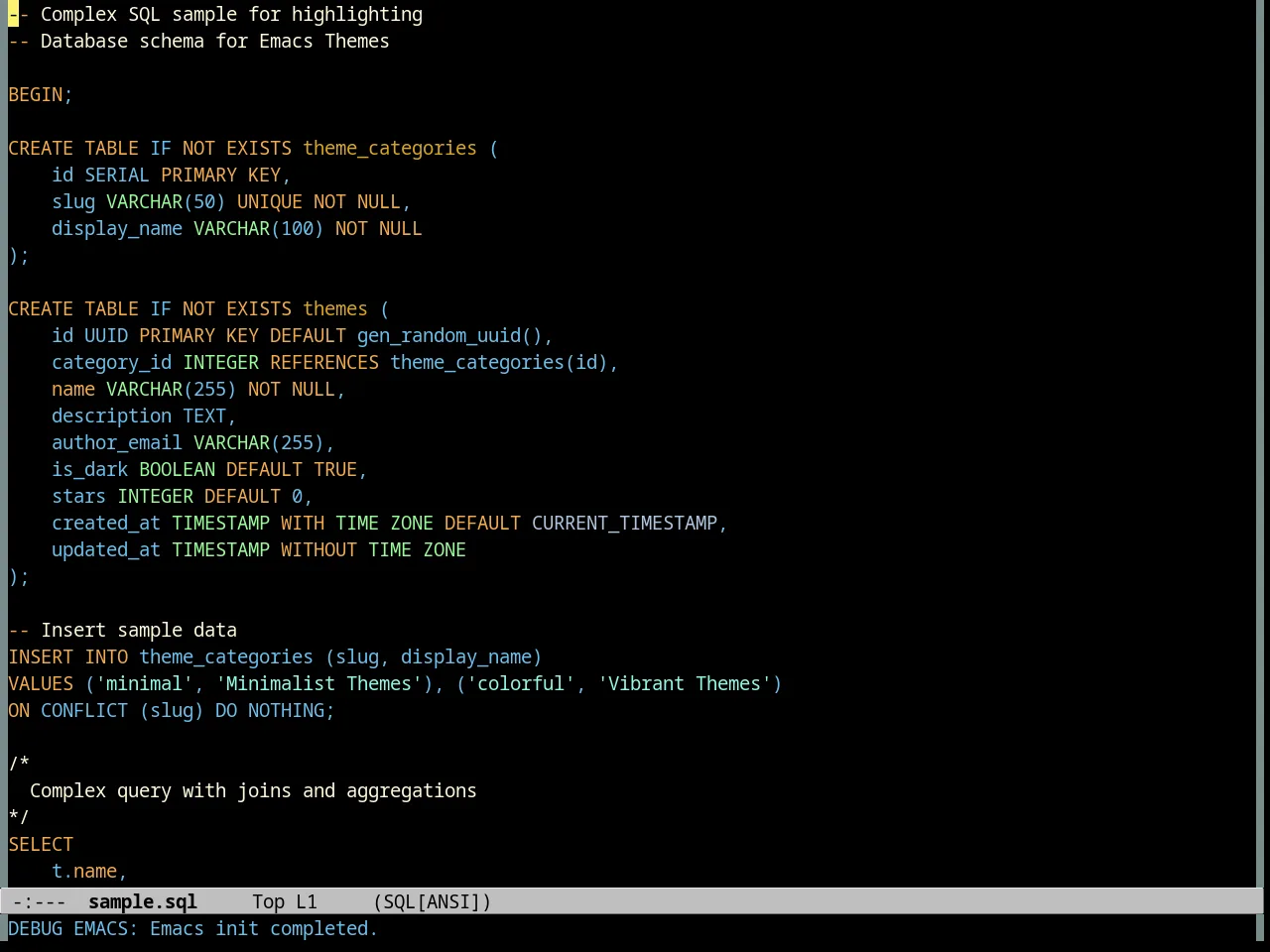Click category_id column definition
Screen dimensions: 1270x952
click(x=111, y=362)
